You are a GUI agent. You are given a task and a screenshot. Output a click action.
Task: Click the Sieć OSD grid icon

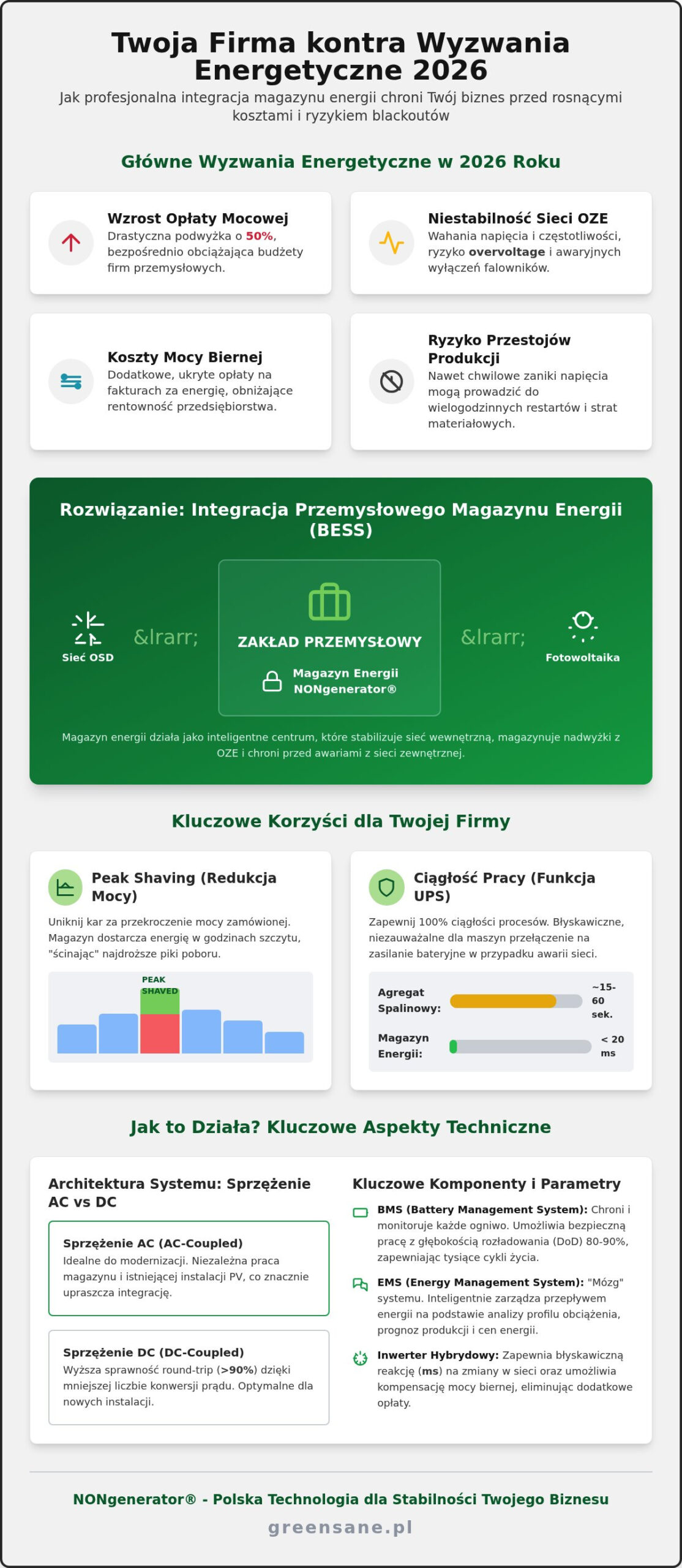click(x=88, y=629)
